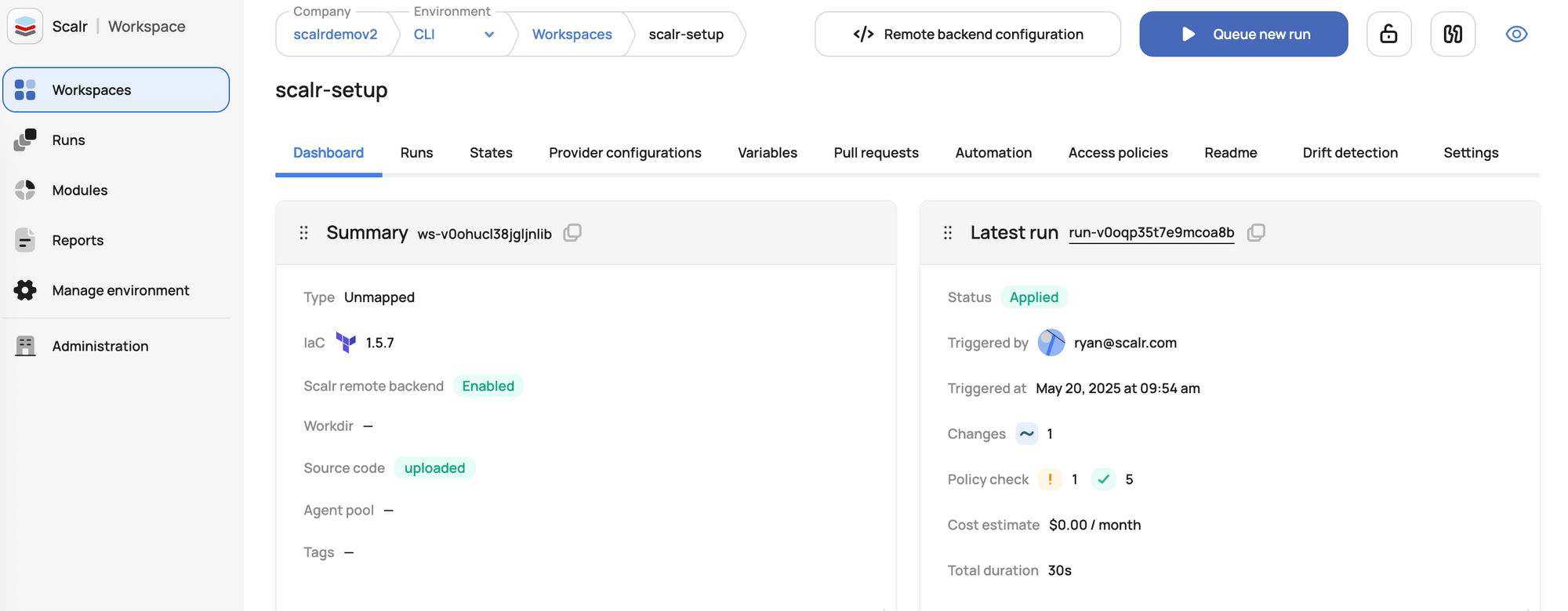Open the Variables tab
Screen dimensions: 1568x611
[768, 153]
